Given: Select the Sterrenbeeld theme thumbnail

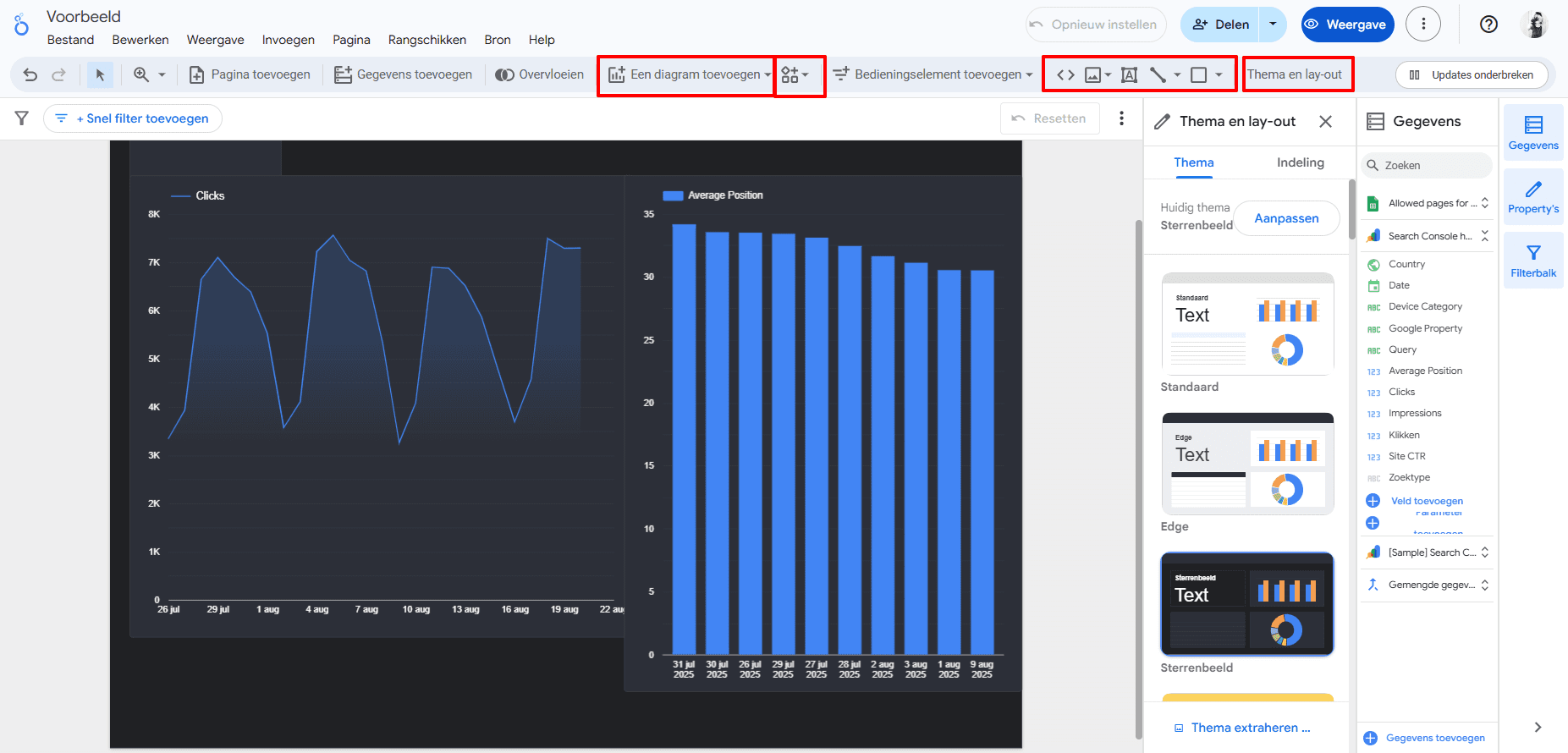Looking at the screenshot, I should pyautogui.click(x=1248, y=604).
